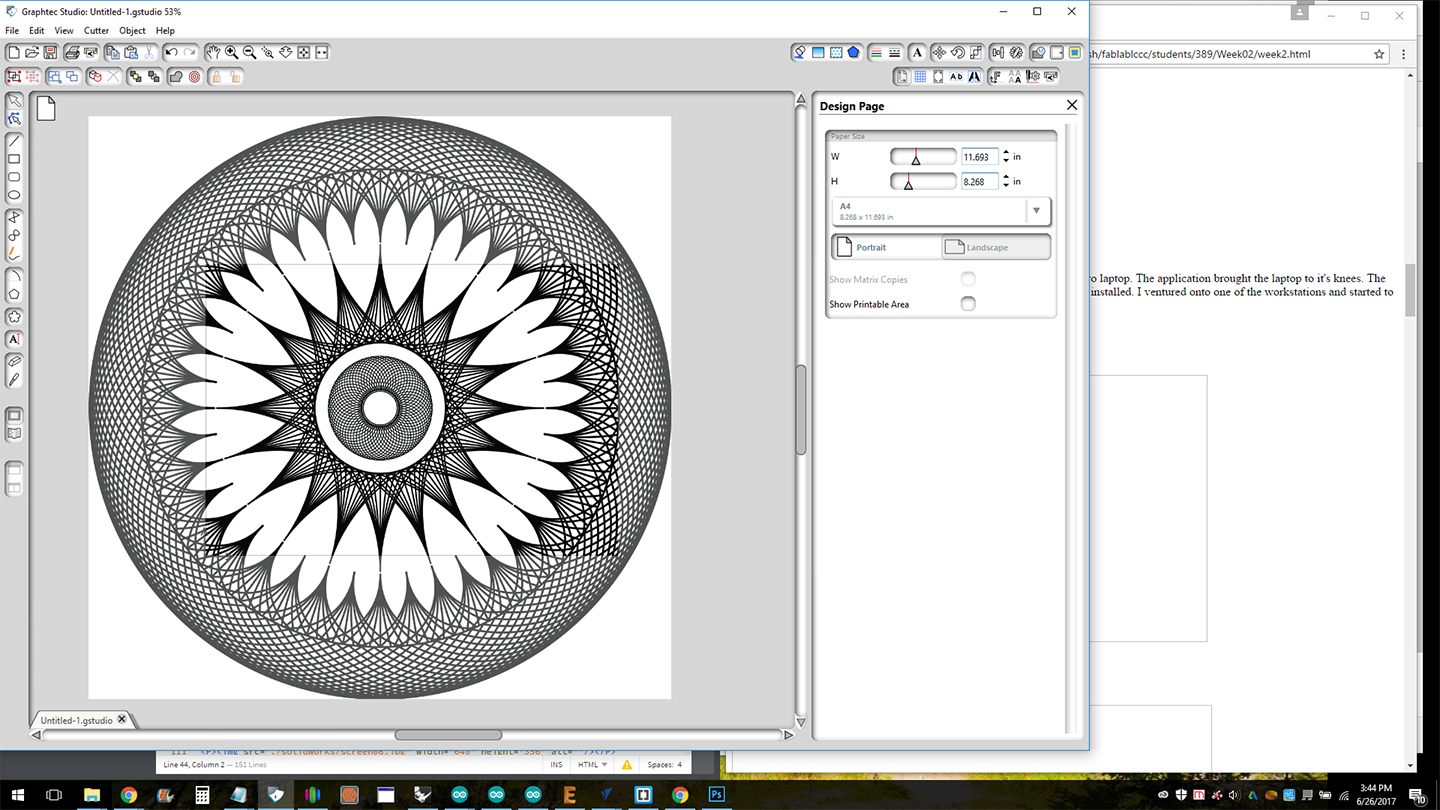Click the Zoom Out magnifier
The width and height of the screenshot is (1440, 810).
249,52
